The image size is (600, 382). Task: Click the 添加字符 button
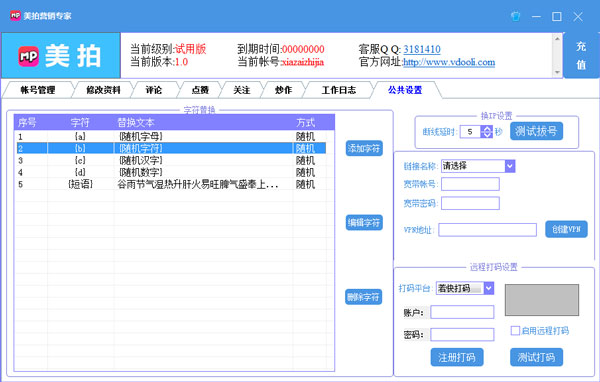point(364,148)
